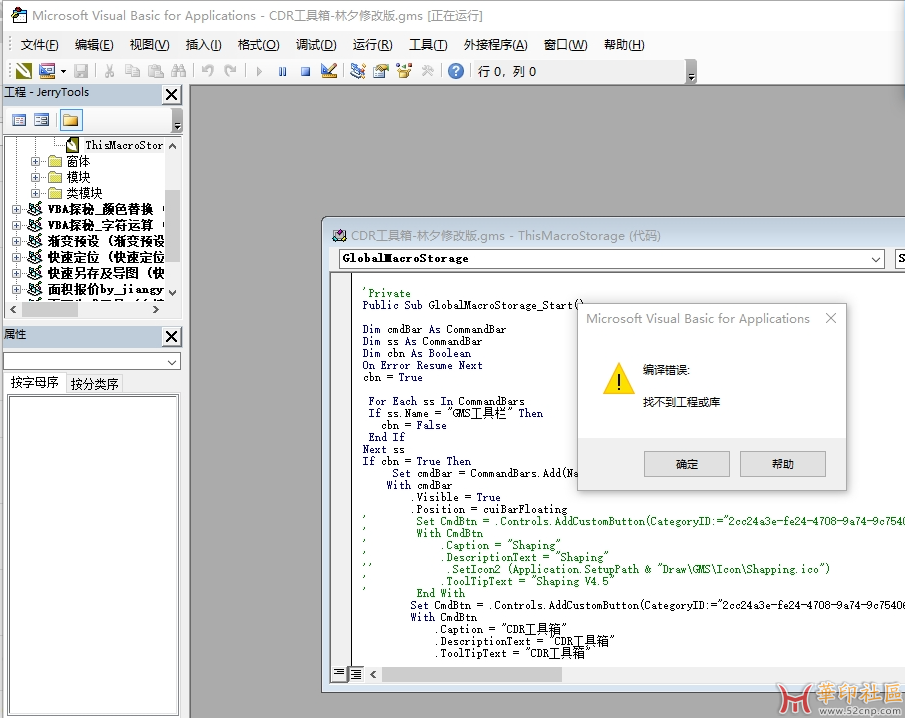Open the GlobalMacroStorage object dropdown
905x718 pixels.
(876, 259)
